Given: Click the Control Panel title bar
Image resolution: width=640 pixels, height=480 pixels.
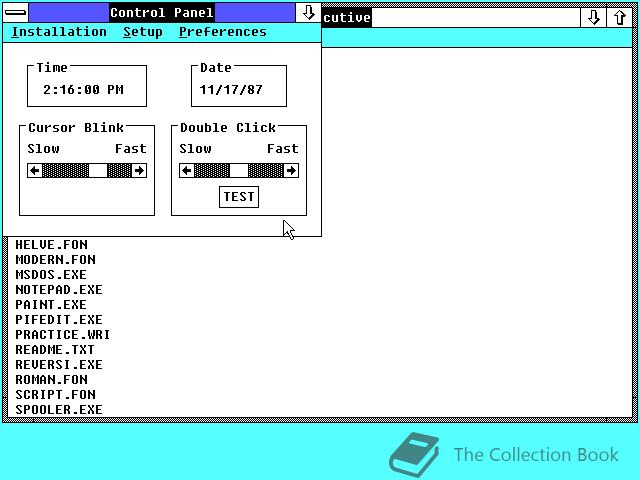Looking at the screenshot, I should [x=162, y=13].
